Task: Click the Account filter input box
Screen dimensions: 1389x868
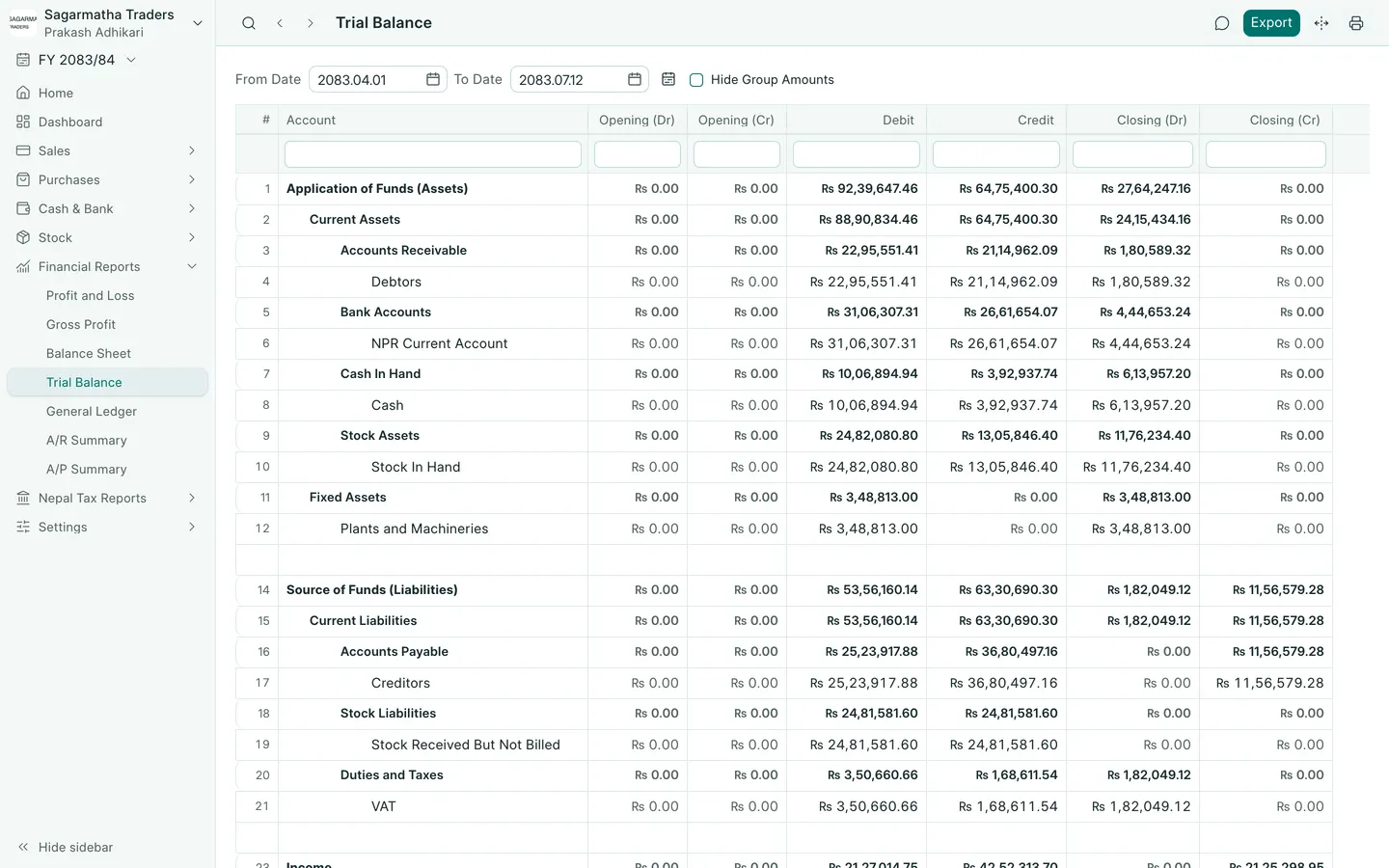Action: pyautogui.click(x=433, y=154)
